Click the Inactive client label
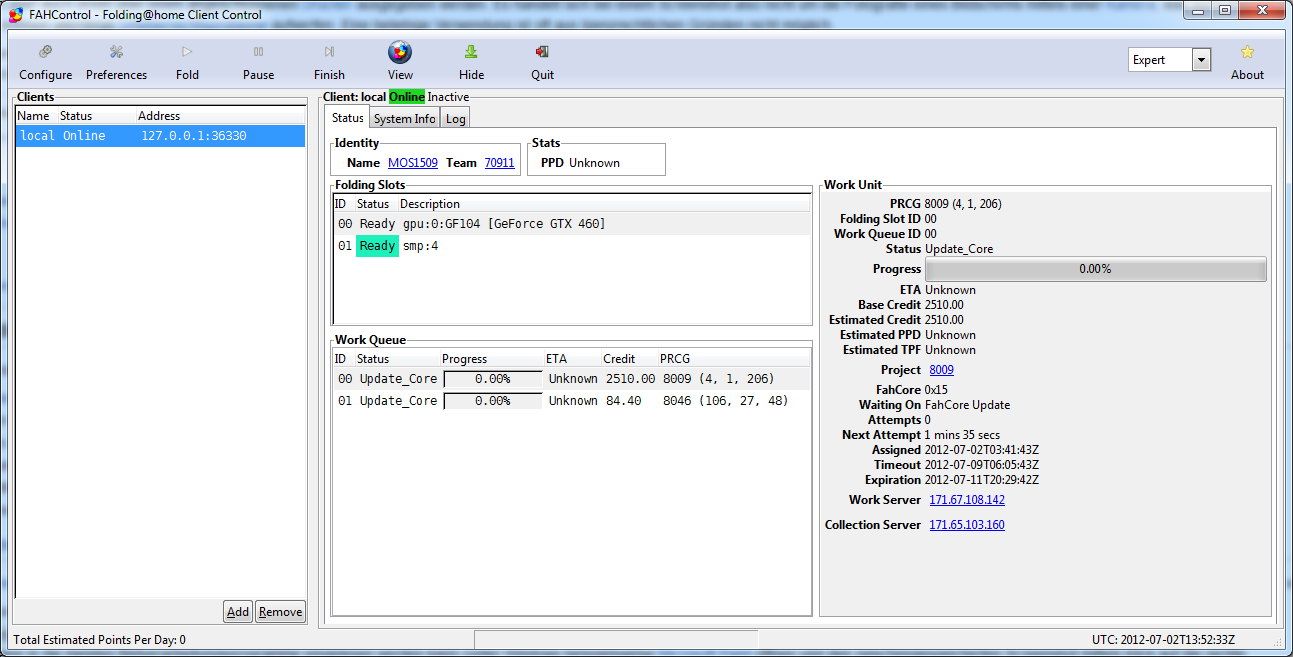The width and height of the screenshot is (1293, 657). tap(448, 97)
